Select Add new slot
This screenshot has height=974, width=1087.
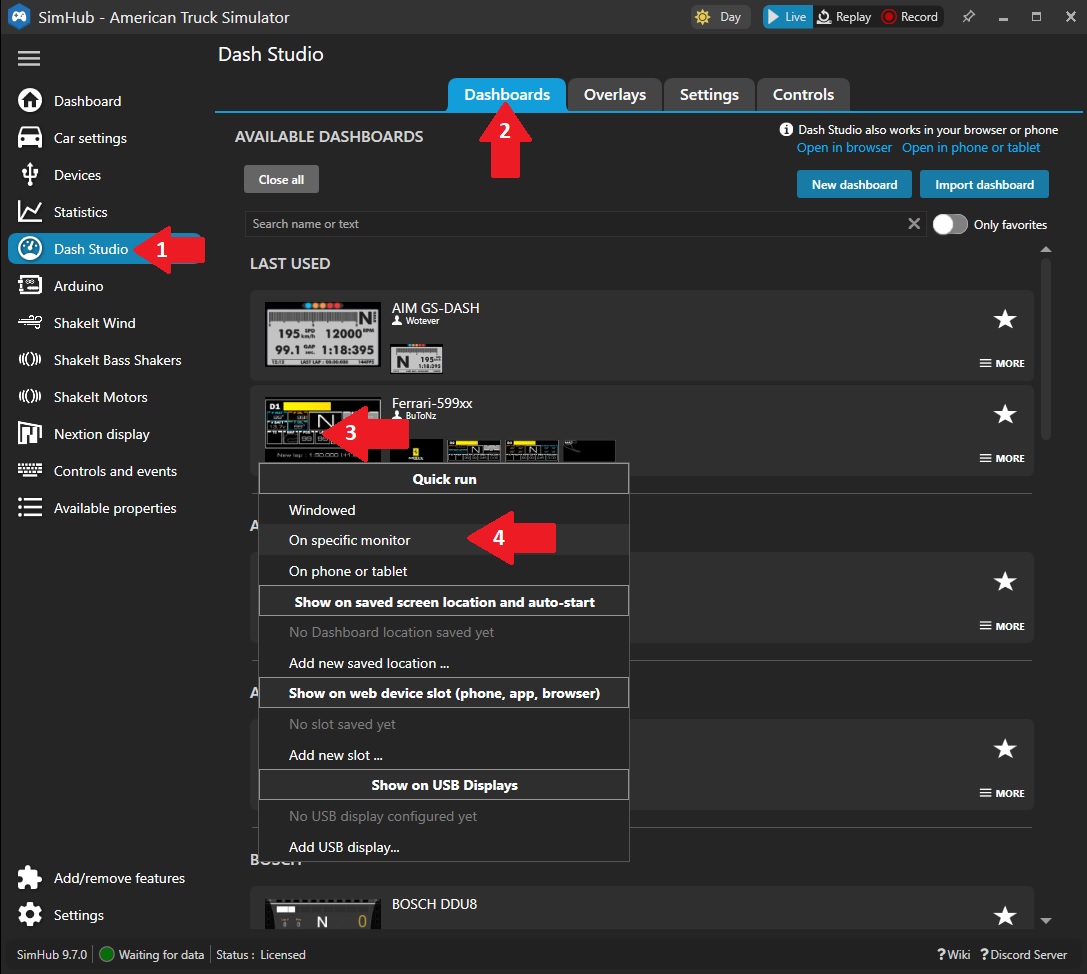[x=444, y=755]
